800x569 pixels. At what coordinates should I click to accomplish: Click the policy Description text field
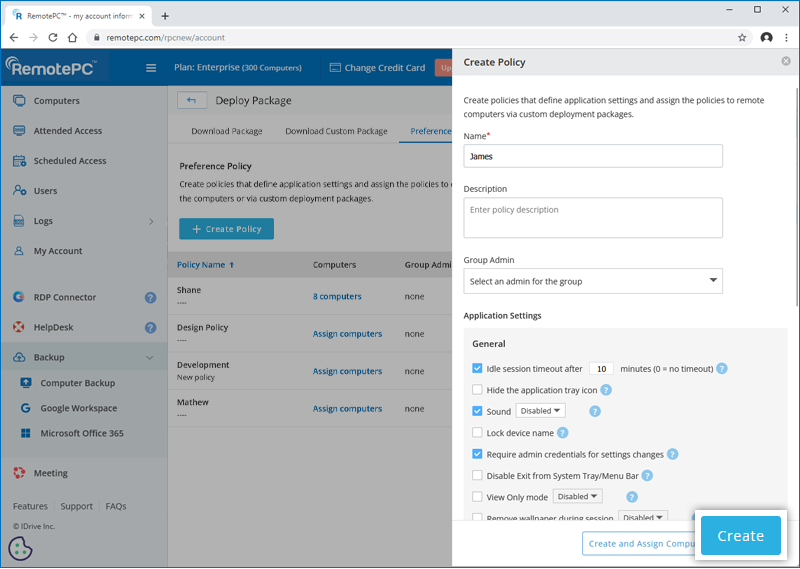pos(593,217)
